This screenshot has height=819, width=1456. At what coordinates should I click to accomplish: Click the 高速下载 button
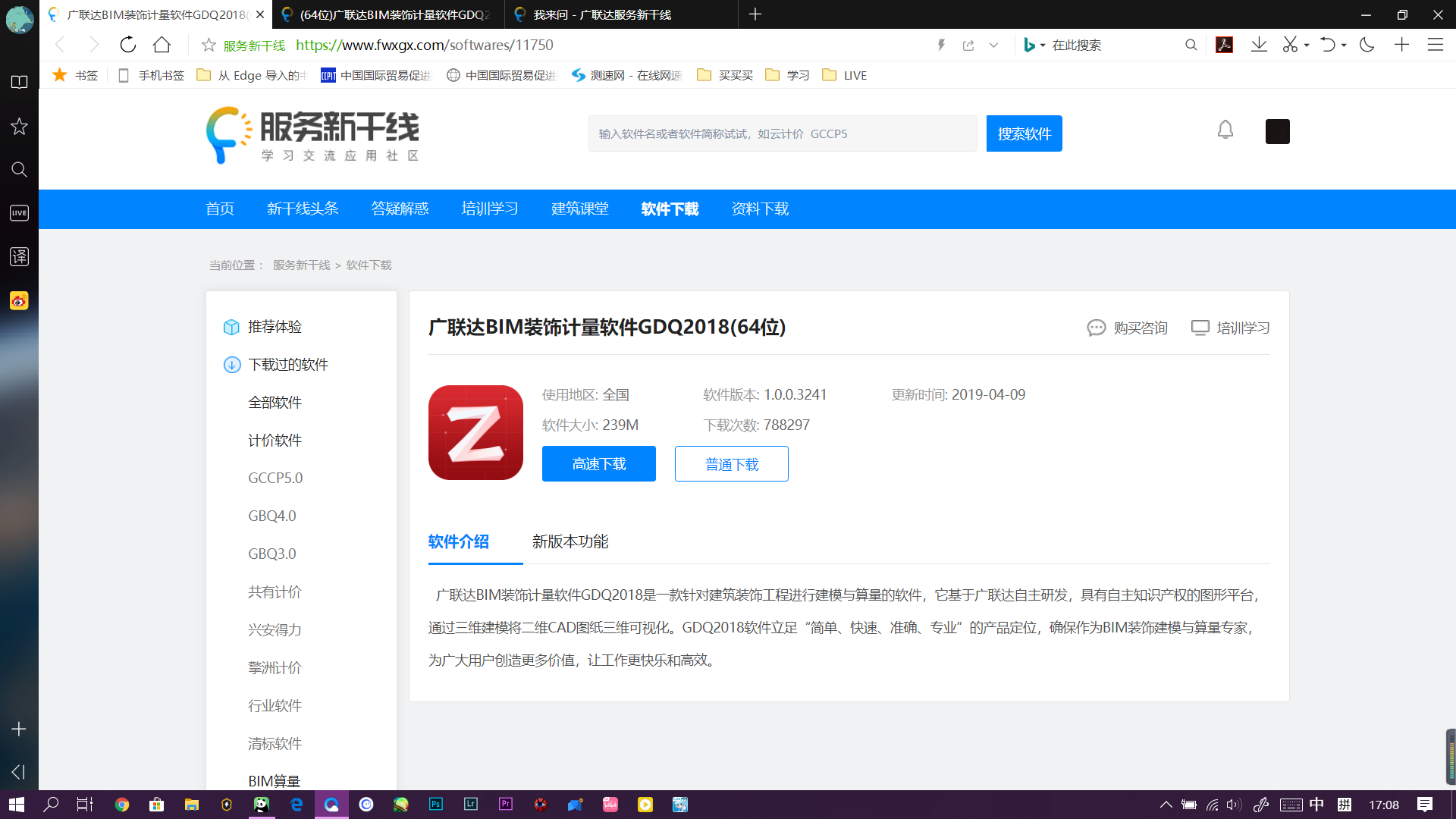[x=599, y=464]
